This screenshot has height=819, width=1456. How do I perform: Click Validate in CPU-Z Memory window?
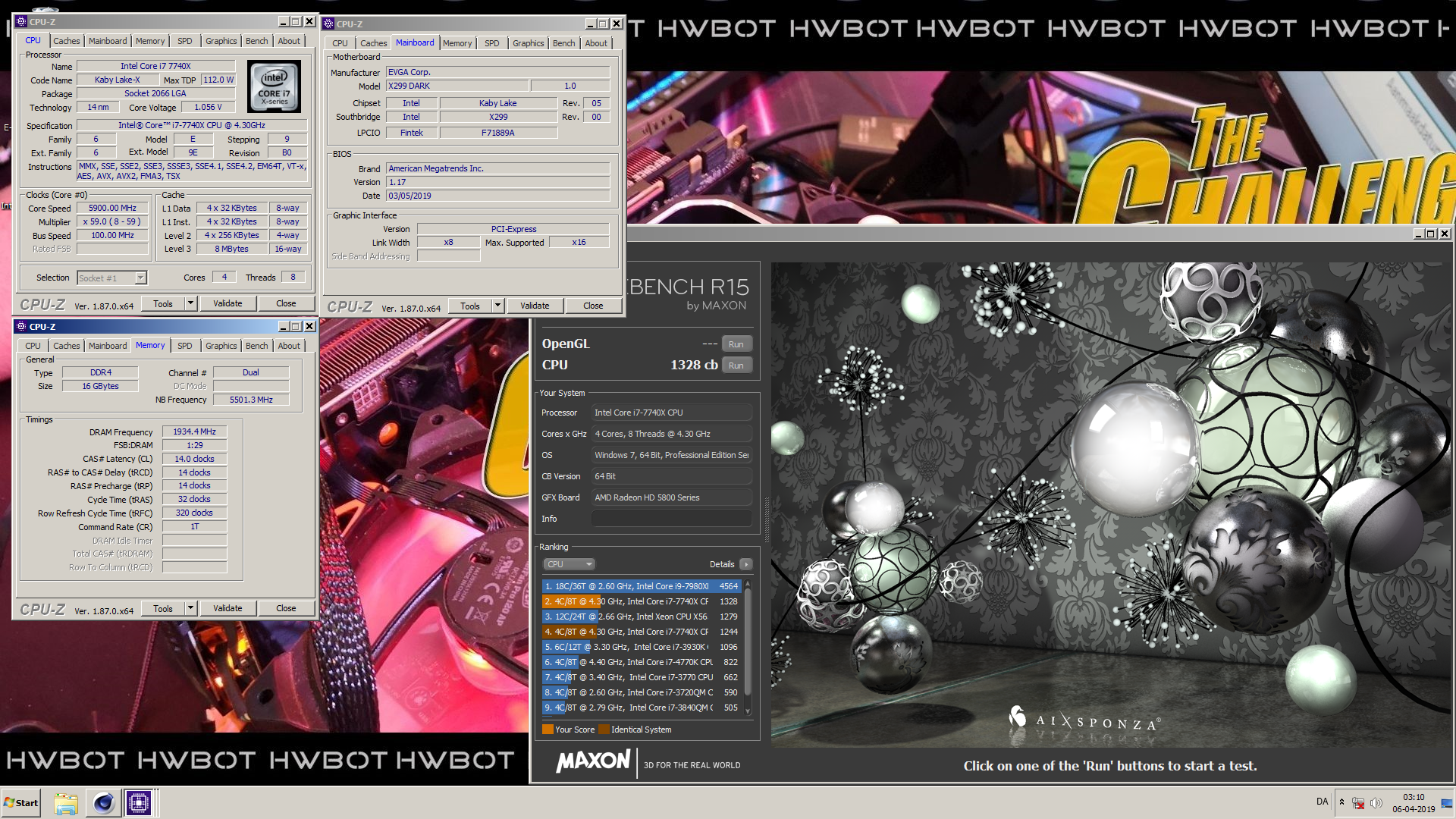(227, 608)
